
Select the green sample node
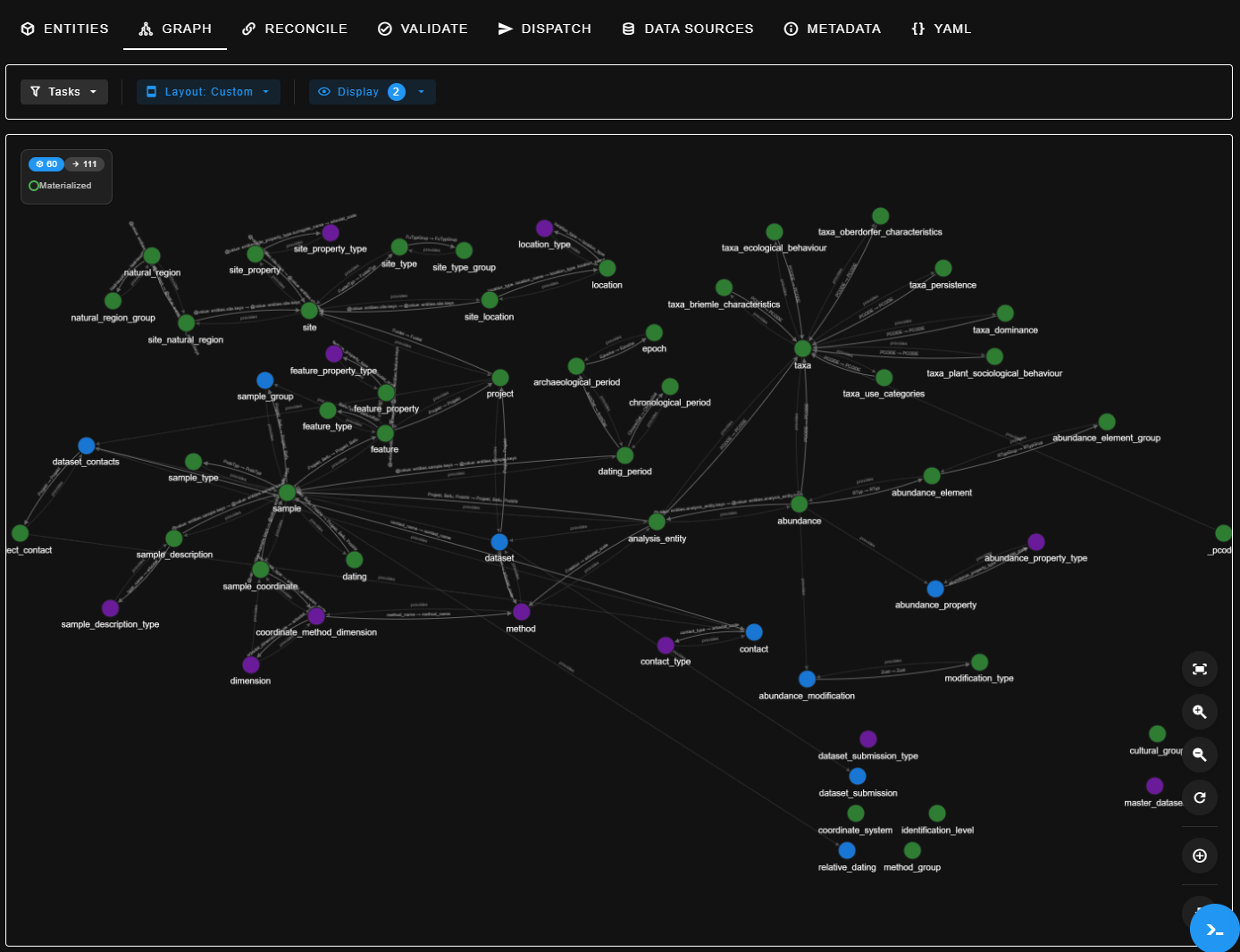(287, 493)
